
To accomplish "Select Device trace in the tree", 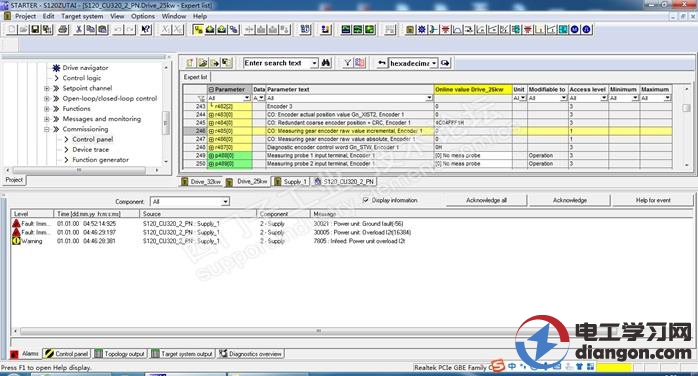I will click(90, 150).
